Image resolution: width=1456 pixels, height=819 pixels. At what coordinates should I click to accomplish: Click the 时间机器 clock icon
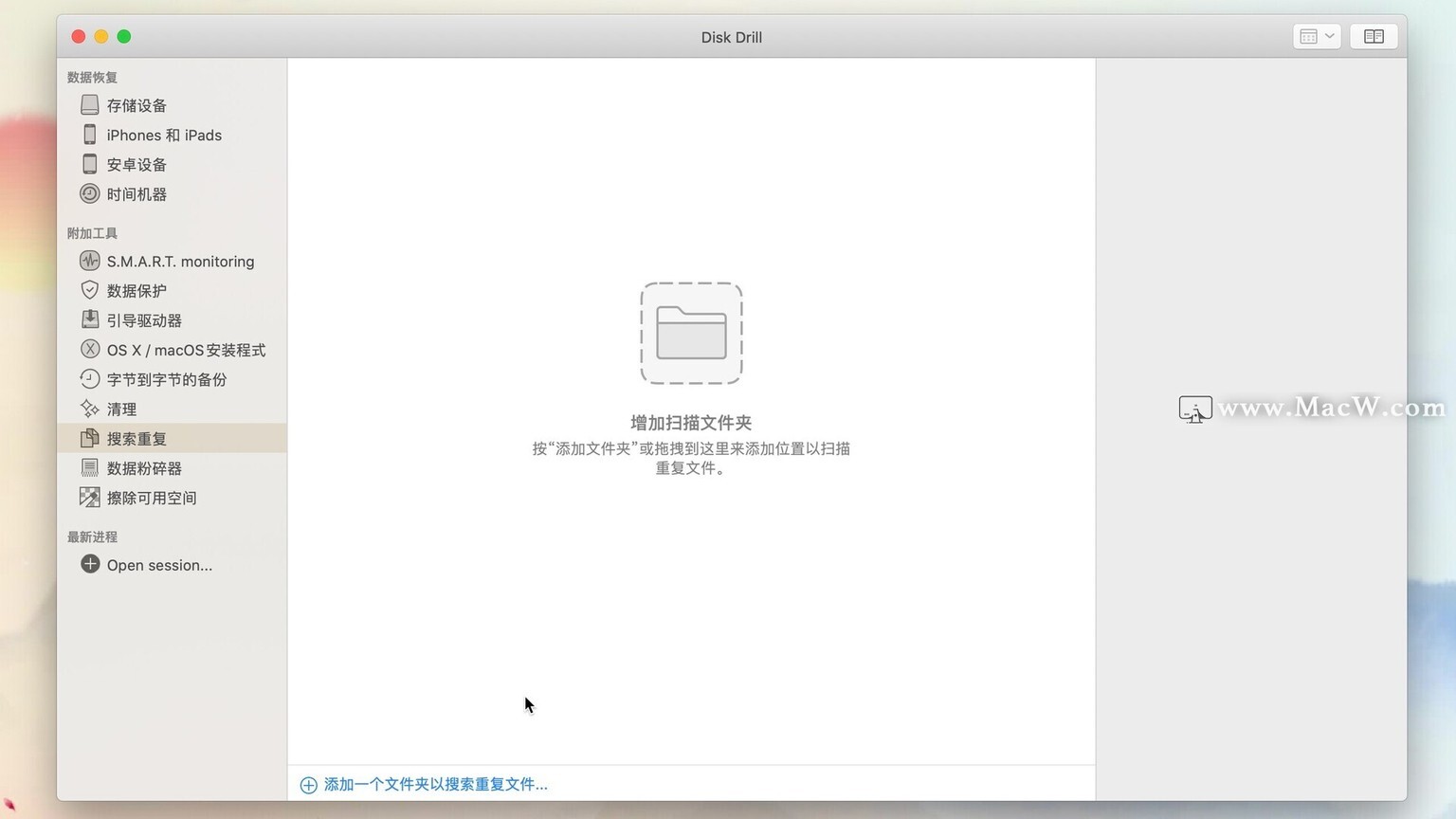(89, 193)
